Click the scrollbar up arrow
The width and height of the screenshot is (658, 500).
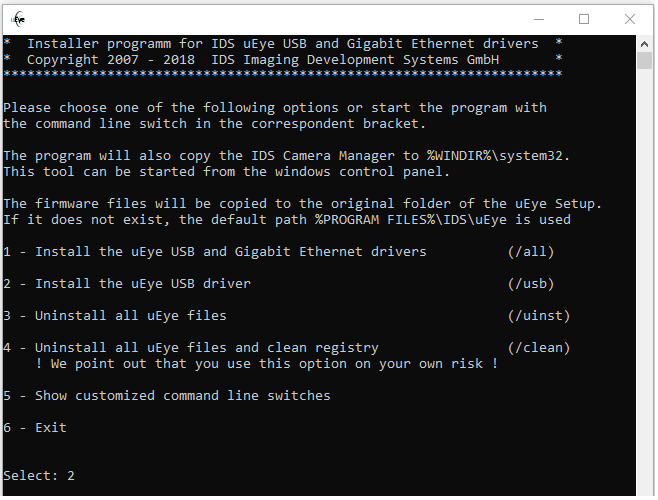(647, 44)
